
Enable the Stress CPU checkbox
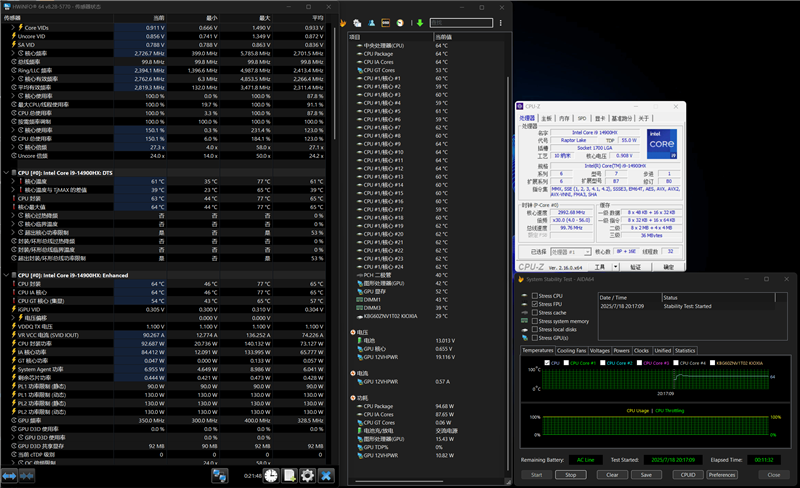[x=533, y=296]
